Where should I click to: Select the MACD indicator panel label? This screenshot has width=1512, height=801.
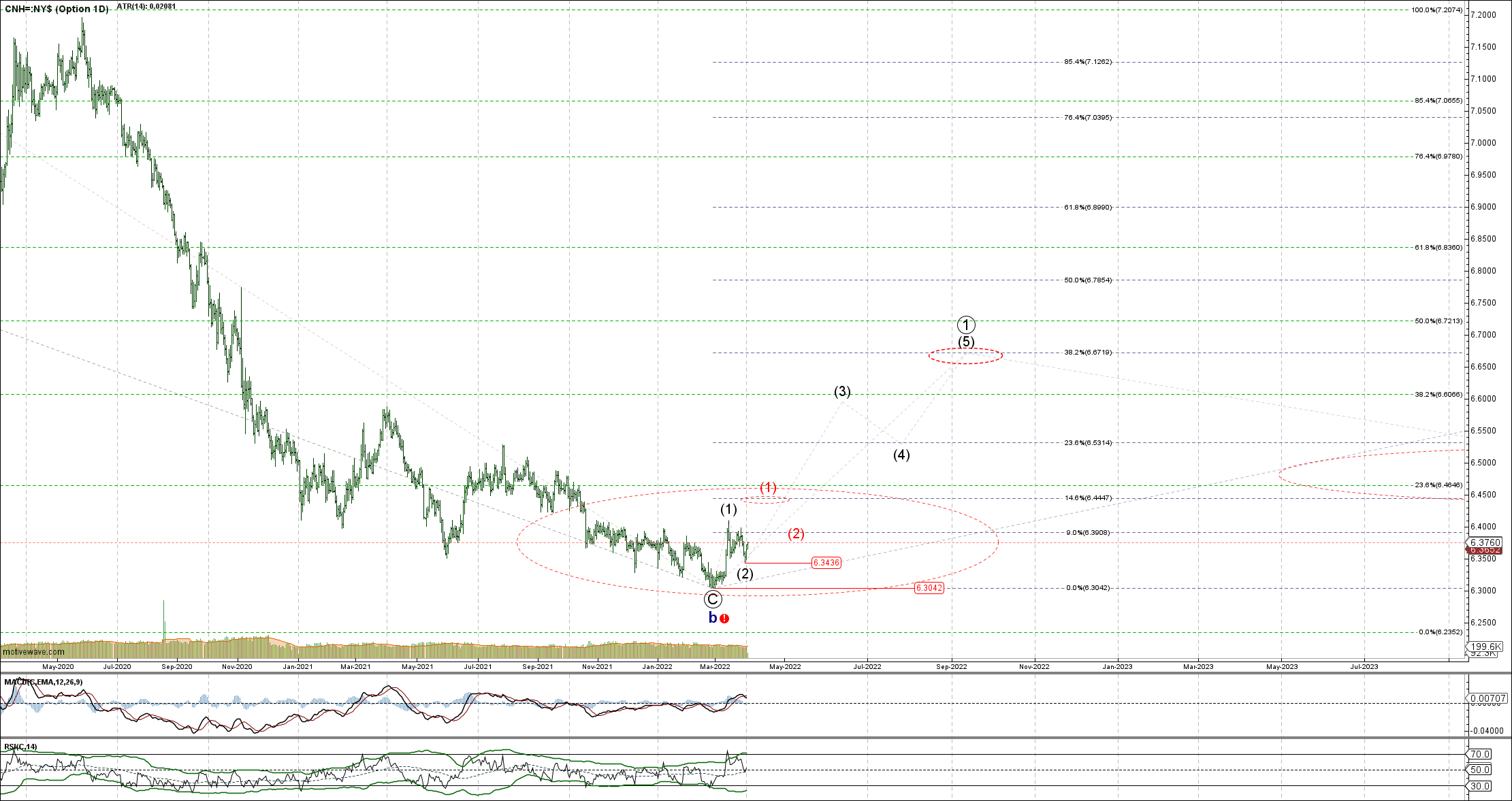tap(44, 682)
